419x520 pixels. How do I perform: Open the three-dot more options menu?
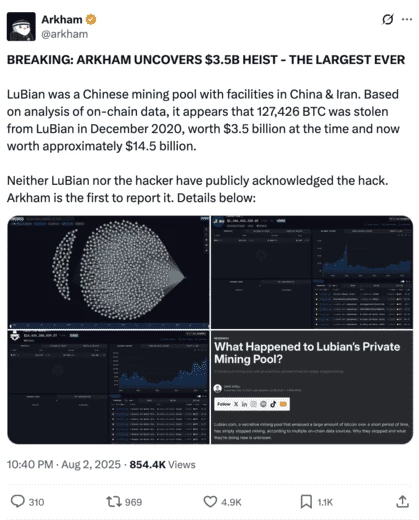coord(407,19)
